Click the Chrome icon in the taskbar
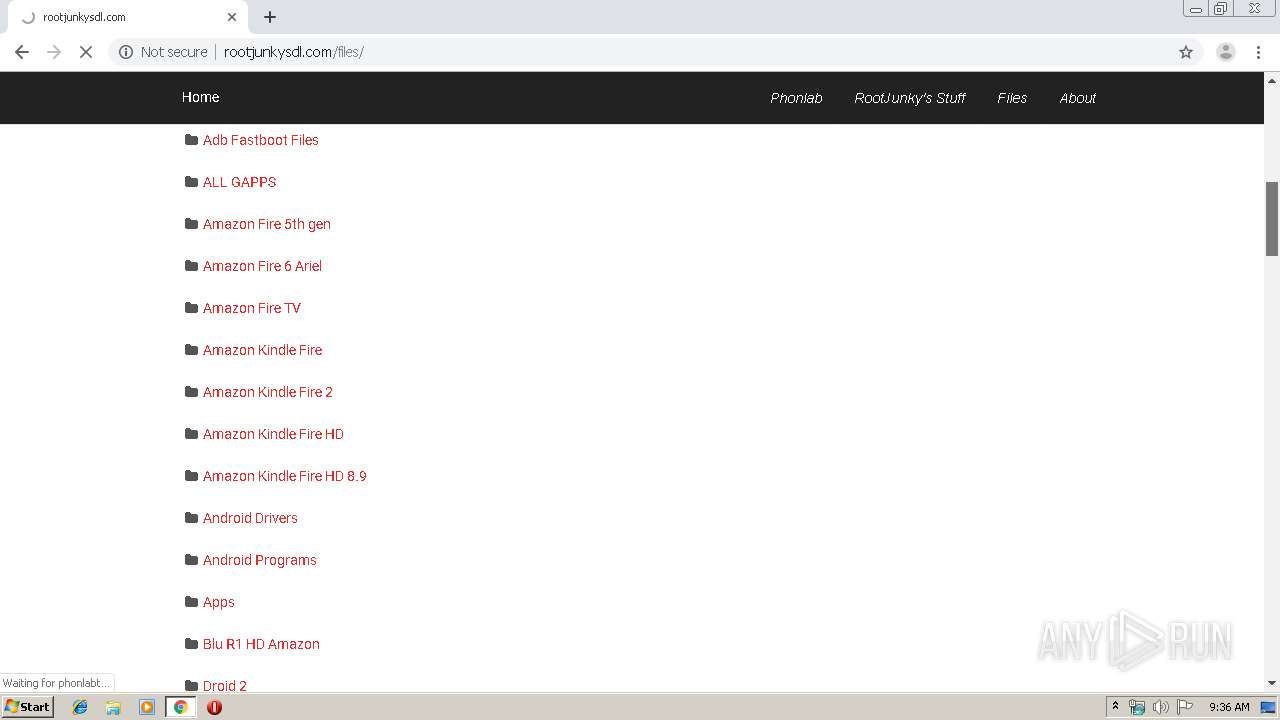The image size is (1280, 720). point(181,707)
